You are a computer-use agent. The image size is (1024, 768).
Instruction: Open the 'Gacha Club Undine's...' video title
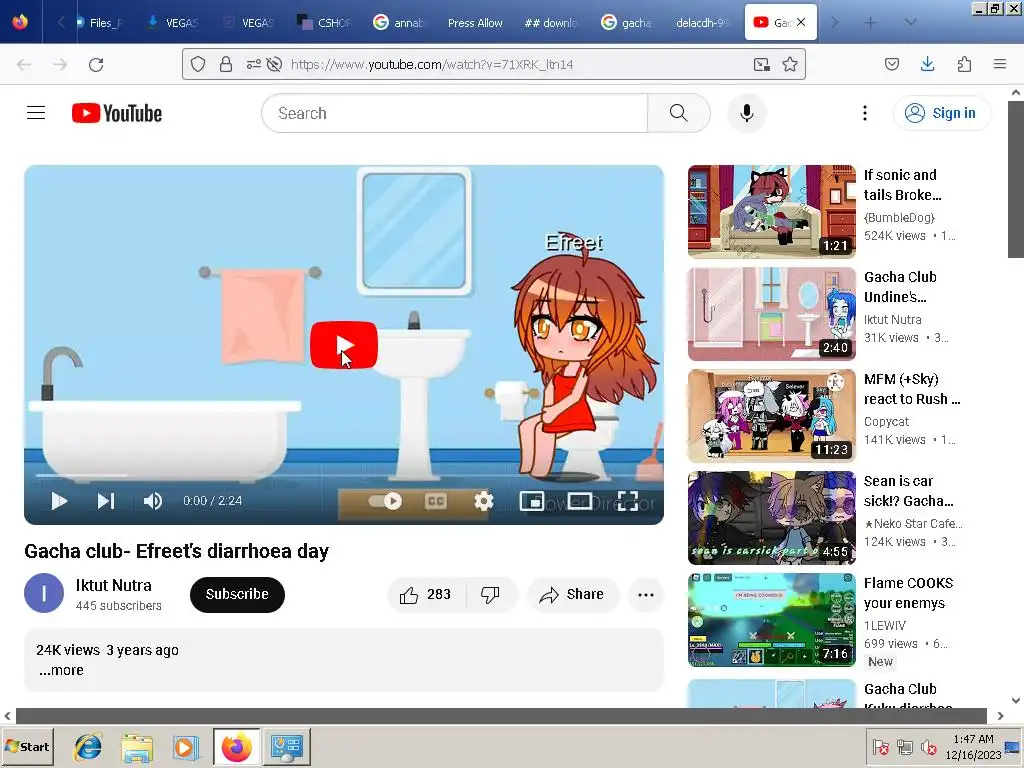[x=900, y=287]
